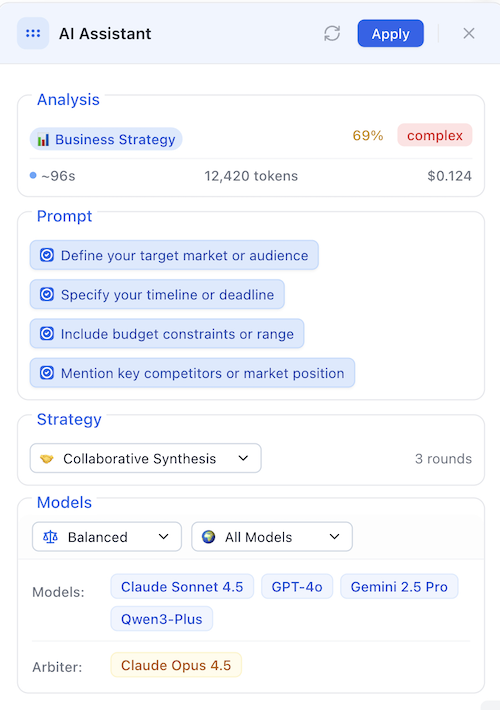Click the refresh arrows icon
Screen dimensions: 500x710
(x=332, y=33)
